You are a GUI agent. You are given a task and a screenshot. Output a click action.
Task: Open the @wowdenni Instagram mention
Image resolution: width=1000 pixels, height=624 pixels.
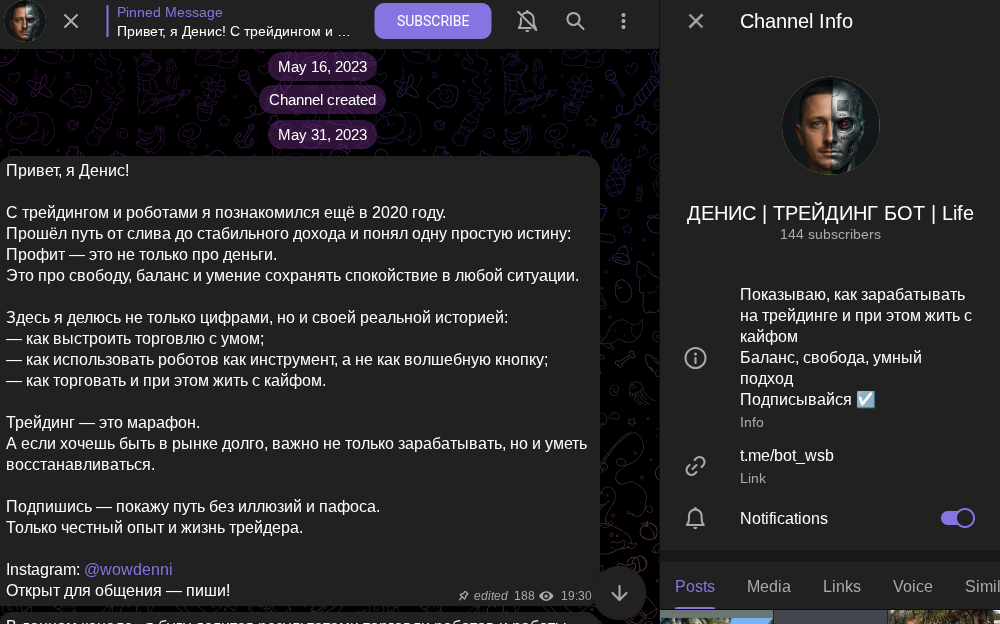pyautogui.click(x=128, y=569)
